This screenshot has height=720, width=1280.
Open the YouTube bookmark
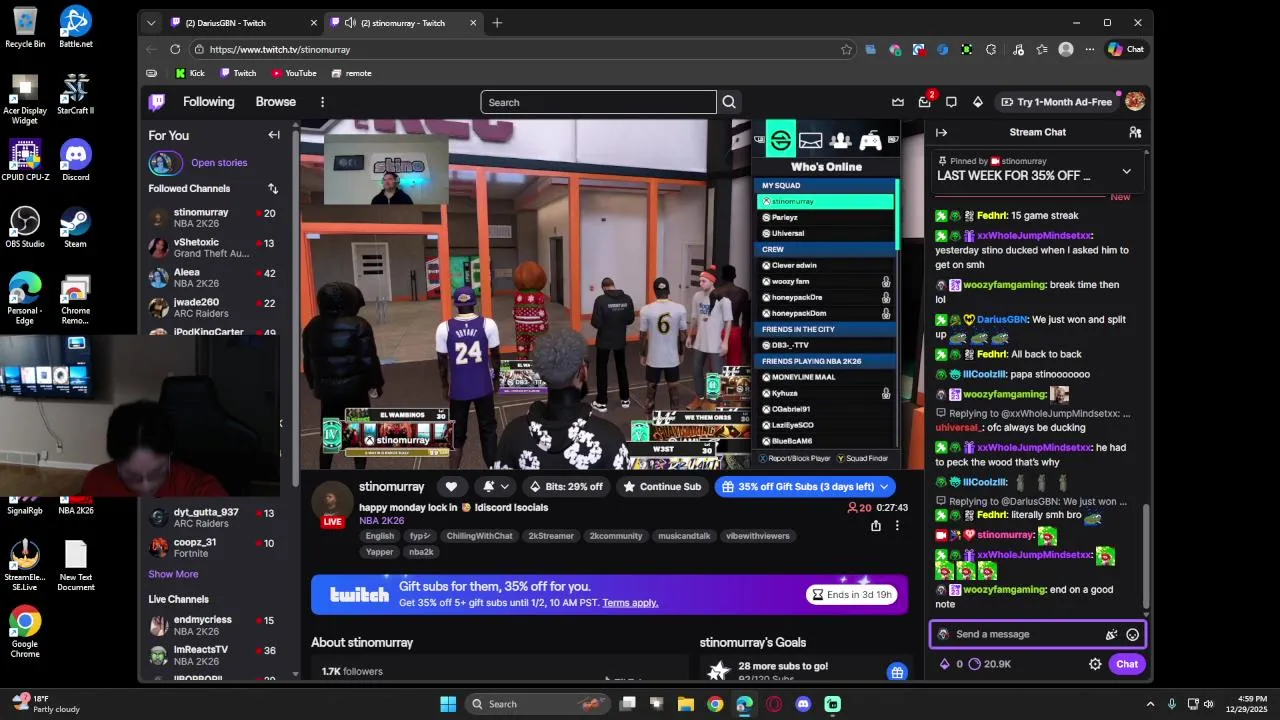point(294,73)
